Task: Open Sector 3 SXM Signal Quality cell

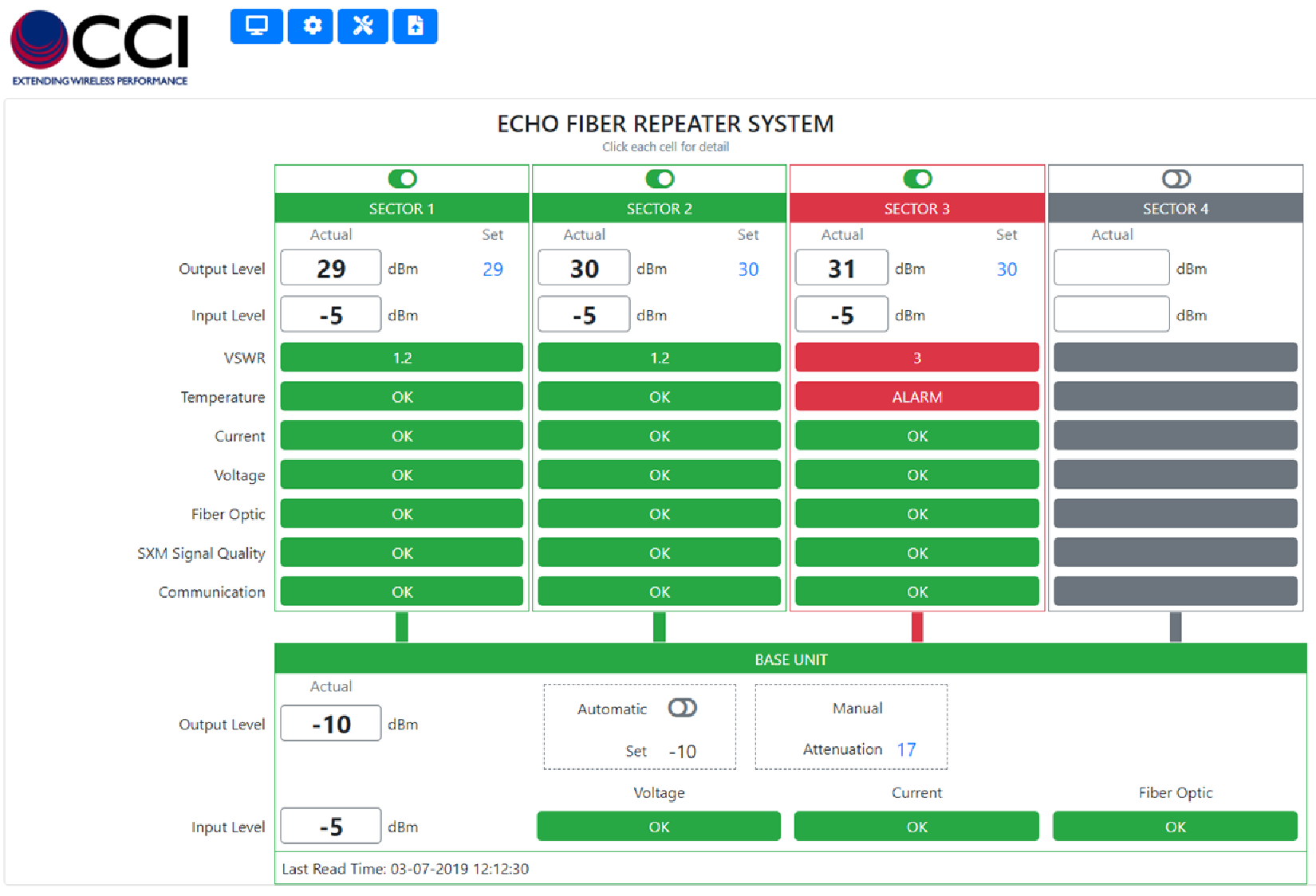Action: pos(917,552)
